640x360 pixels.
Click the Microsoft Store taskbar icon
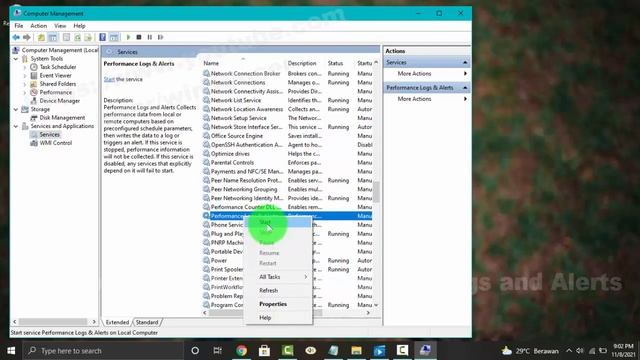[x=264, y=351]
